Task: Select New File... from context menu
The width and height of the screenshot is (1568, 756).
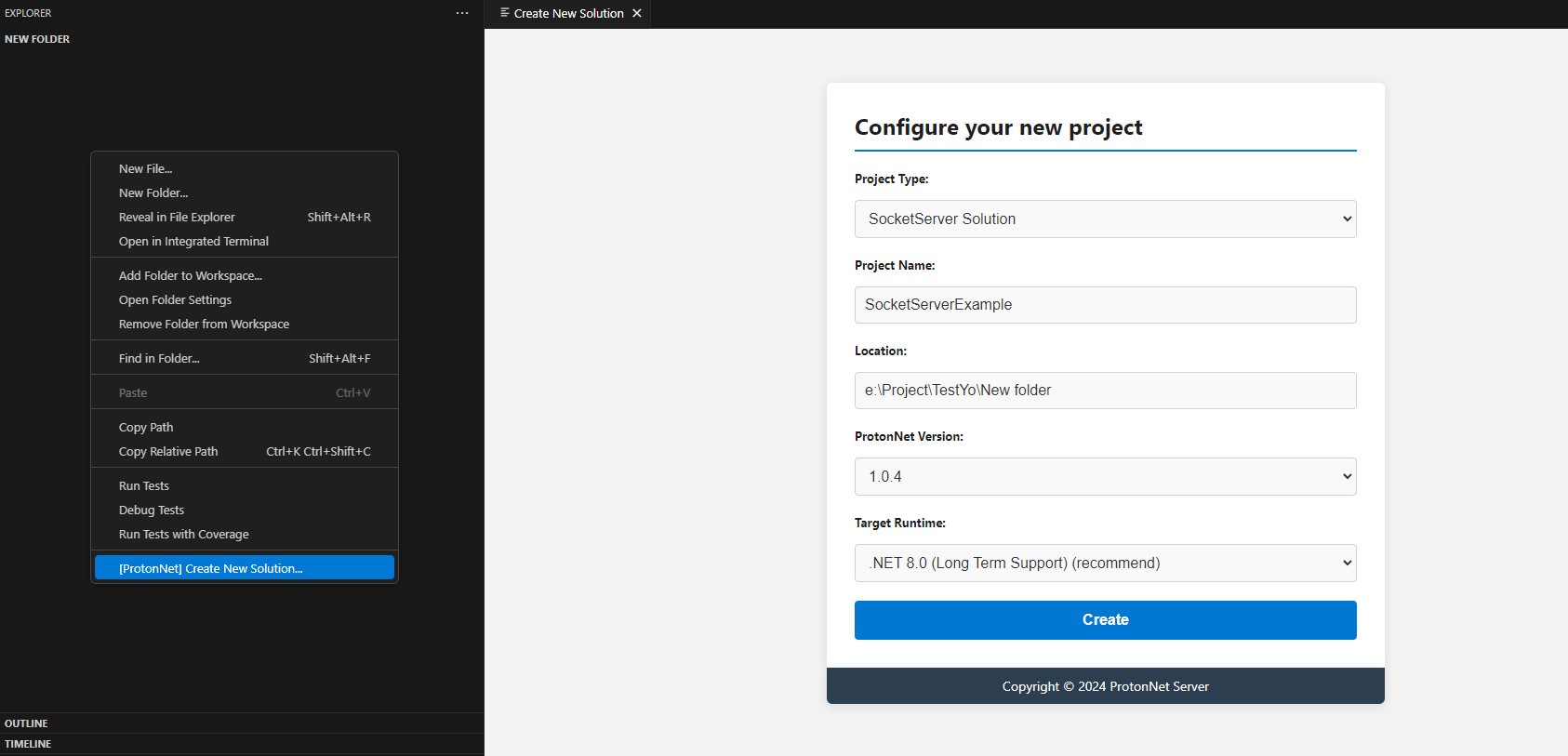Action: tap(245, 168)
